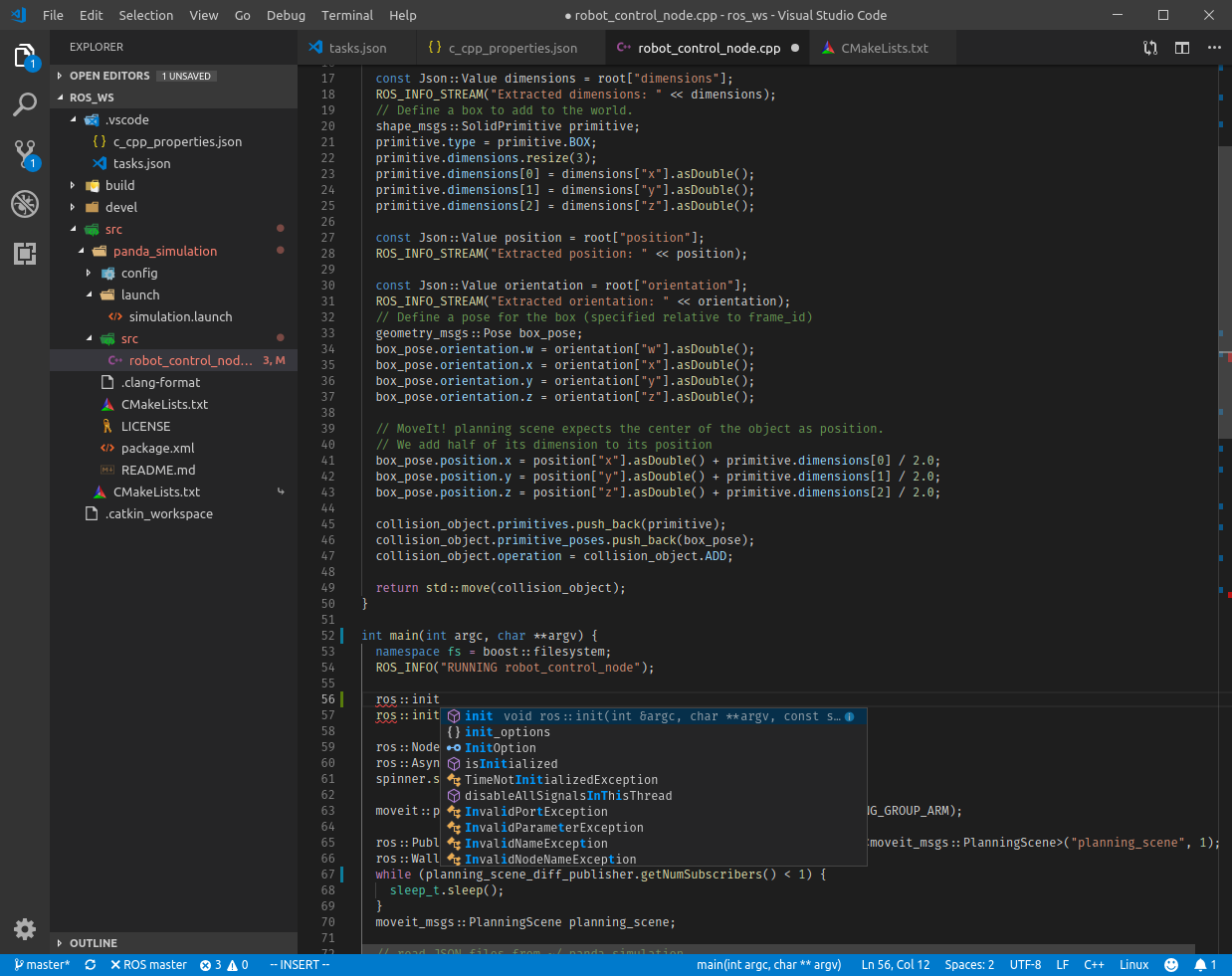
Task: Open the Search panel
Action: point(25,103)
